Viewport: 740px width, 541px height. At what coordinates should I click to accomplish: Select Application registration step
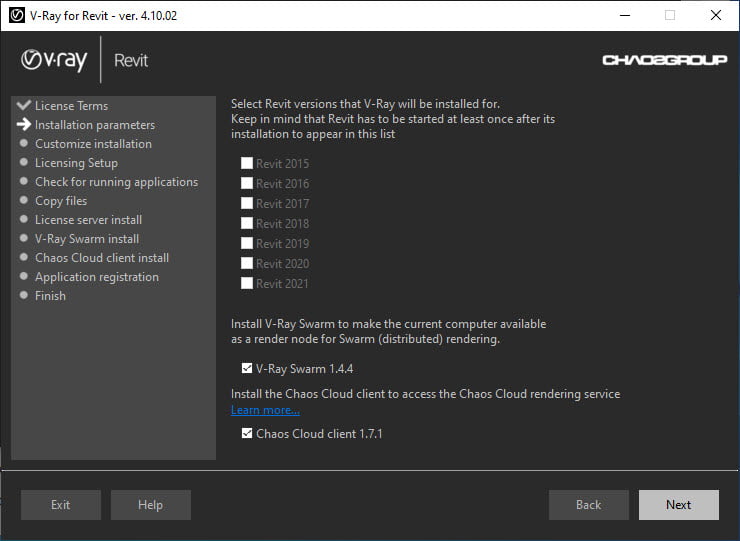click(97, 277)
